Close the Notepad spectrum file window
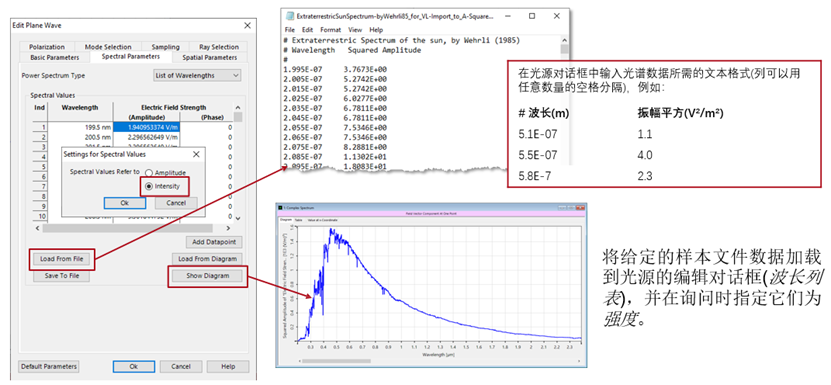Screen dimensions: 831x385 [x=556, y=16]
